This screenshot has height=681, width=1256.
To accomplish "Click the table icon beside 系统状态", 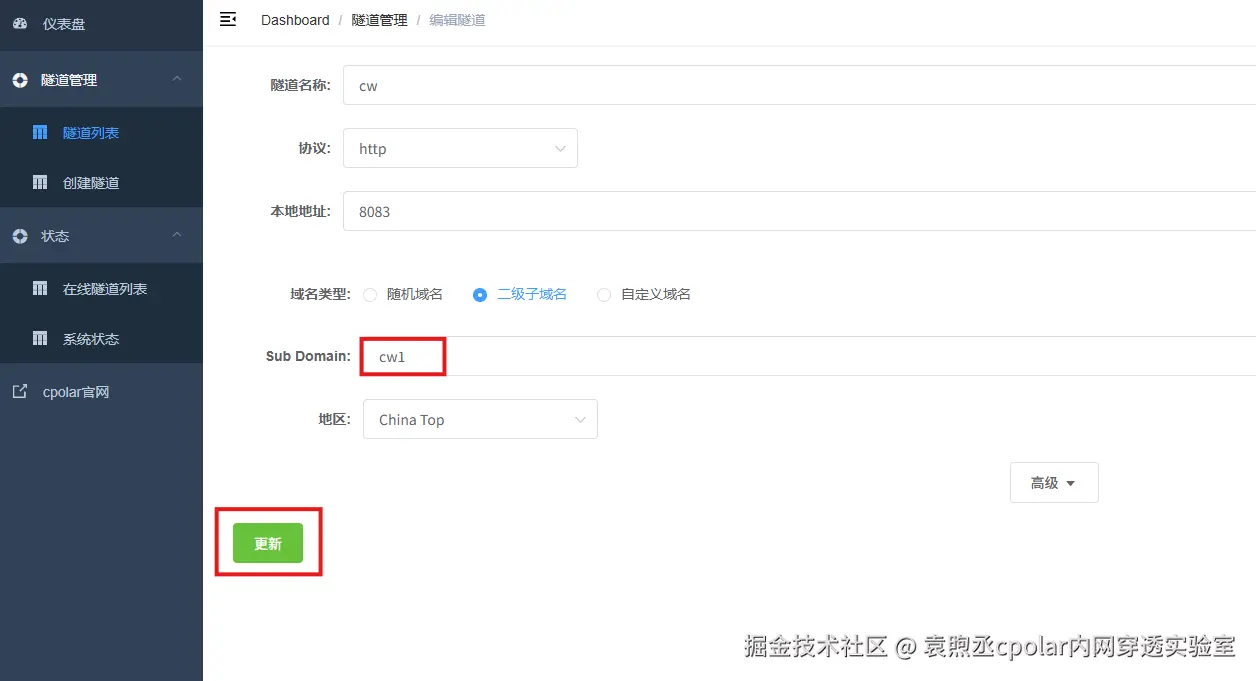I will (x=40, y=338).
